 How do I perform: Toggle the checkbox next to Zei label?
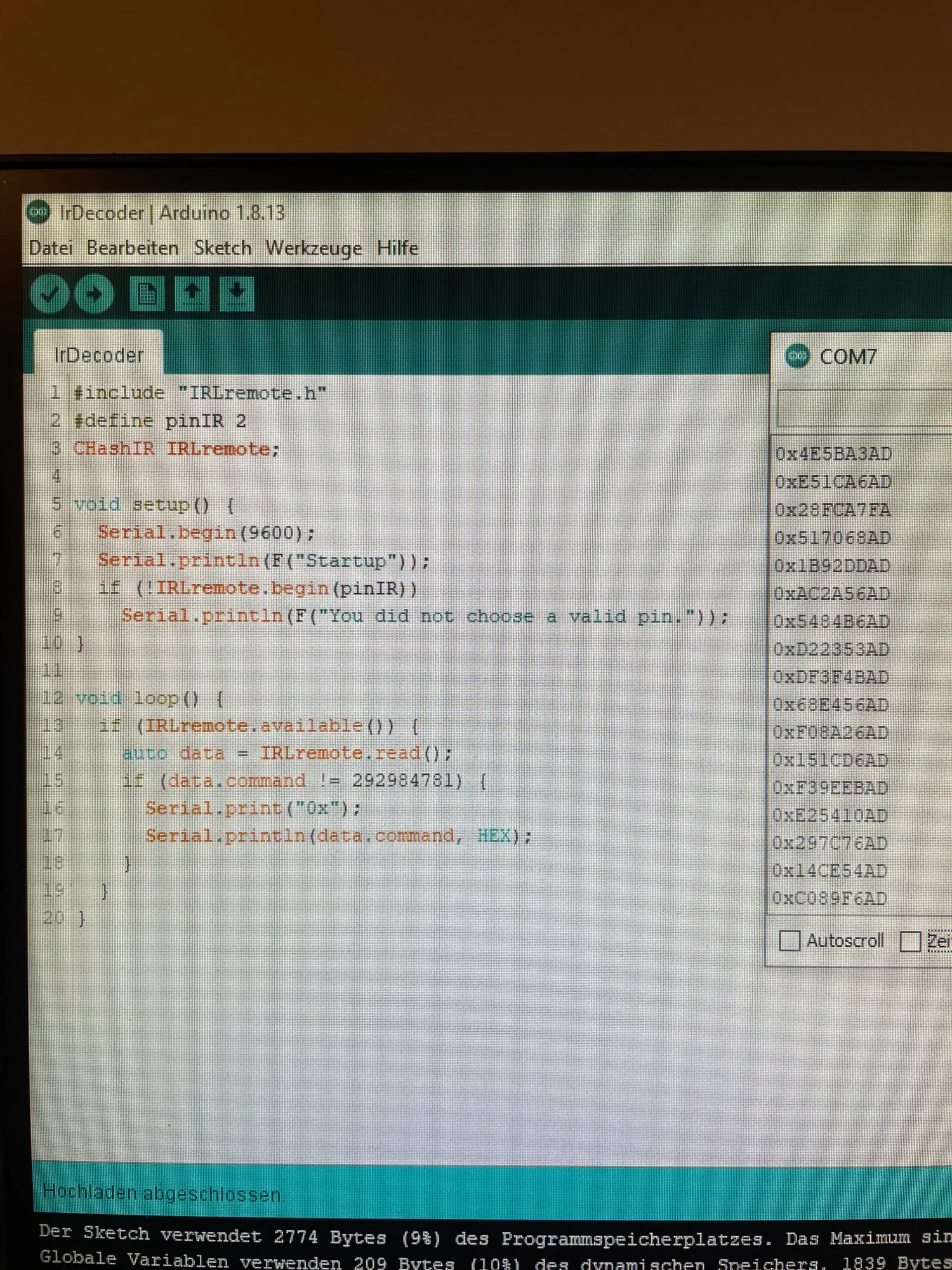(910, 941)
